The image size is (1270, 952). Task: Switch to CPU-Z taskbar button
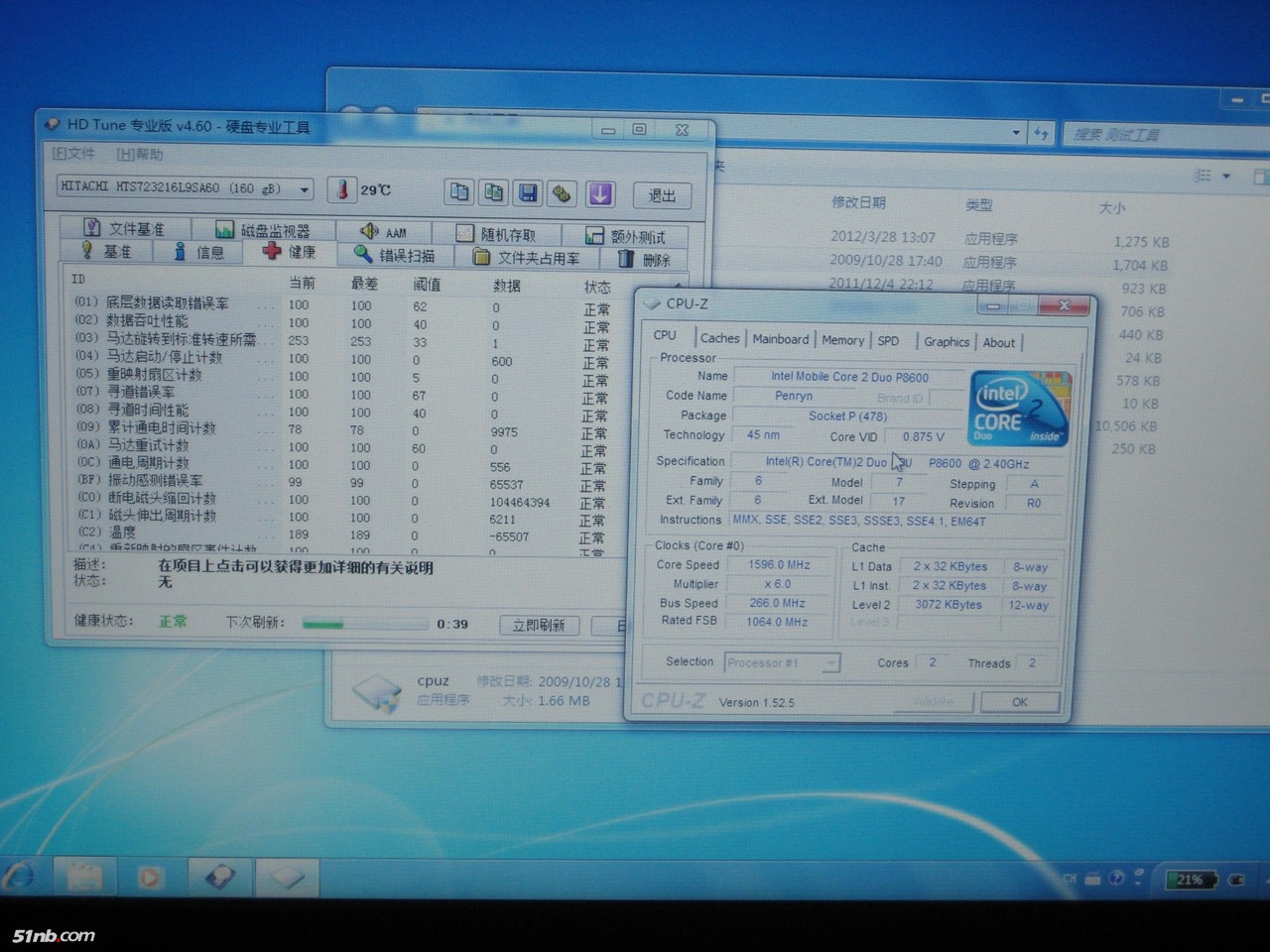[x=288, y=877]
